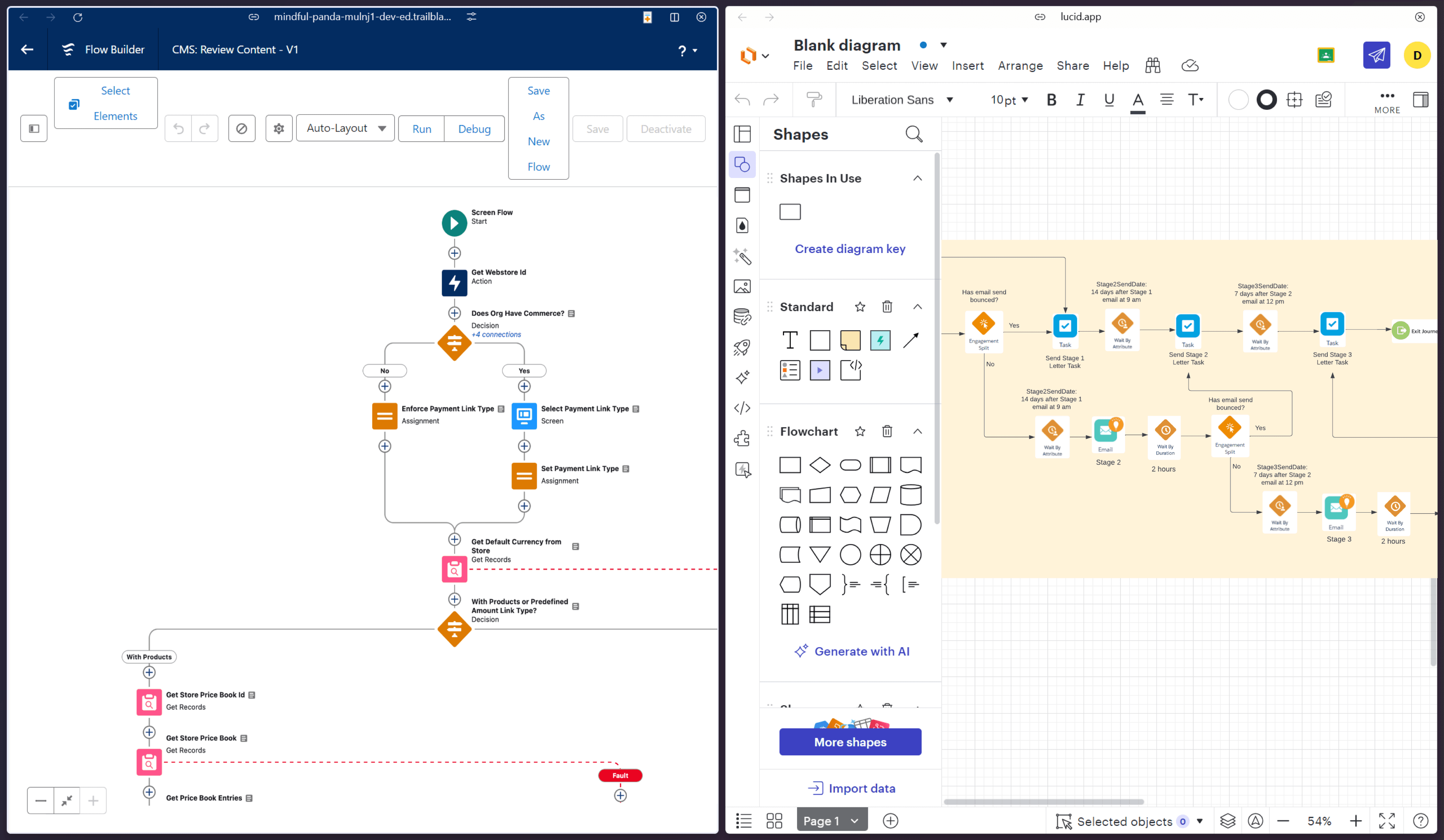Click the MORE toolbar options
This screenshot has height=840, width=1444.
1387,102
